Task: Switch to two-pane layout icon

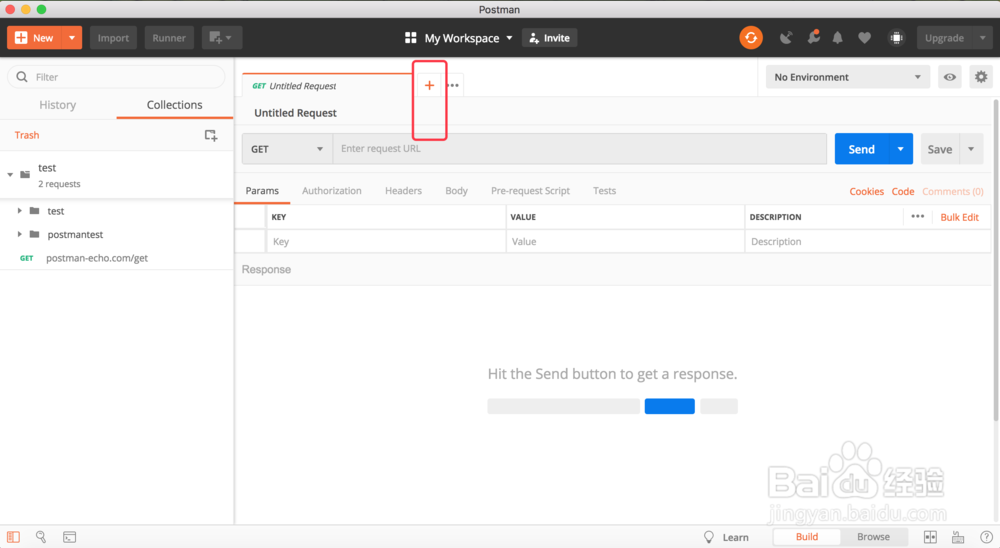Action: click(x=930, y=537)
